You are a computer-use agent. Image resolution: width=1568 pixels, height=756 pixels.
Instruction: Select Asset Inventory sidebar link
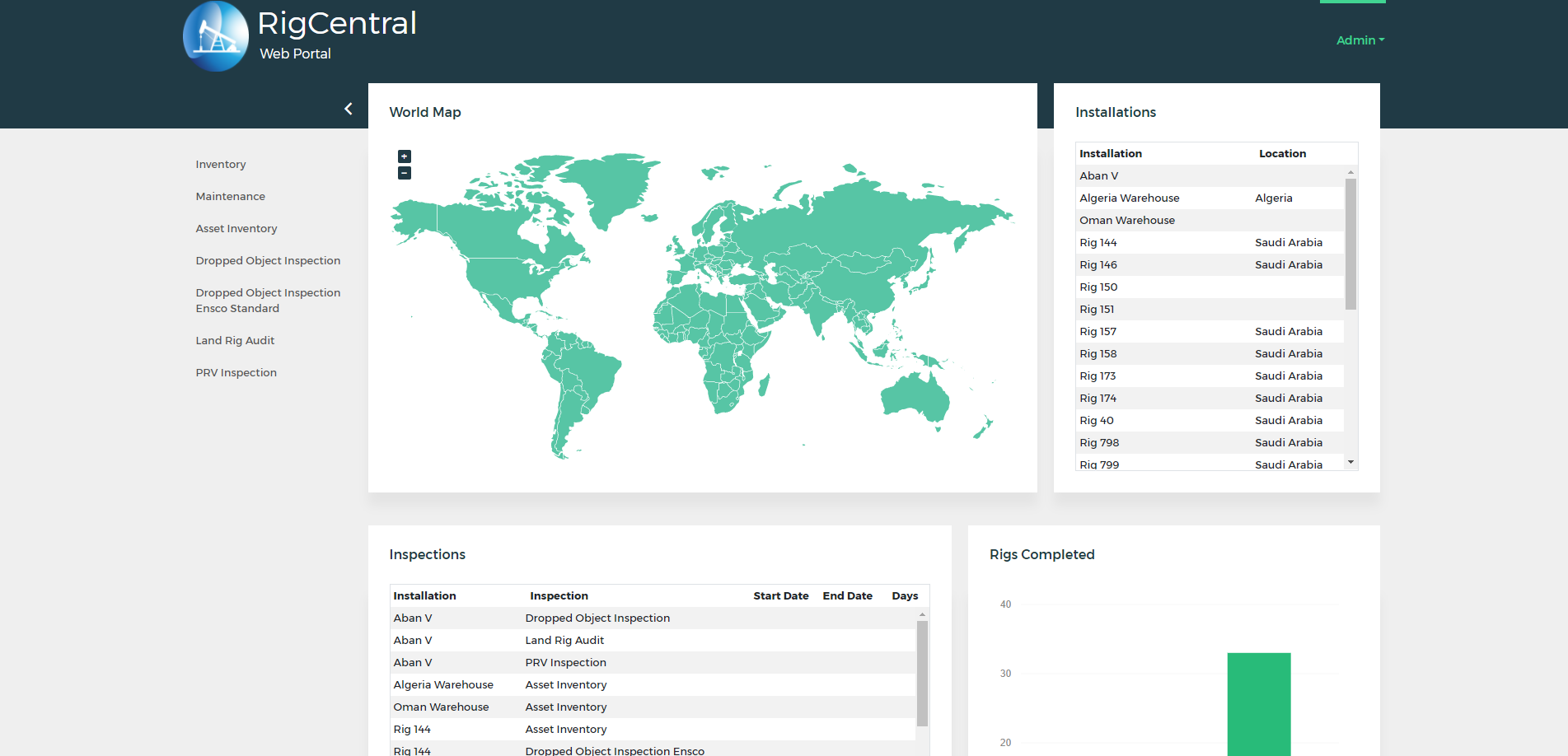236,229
